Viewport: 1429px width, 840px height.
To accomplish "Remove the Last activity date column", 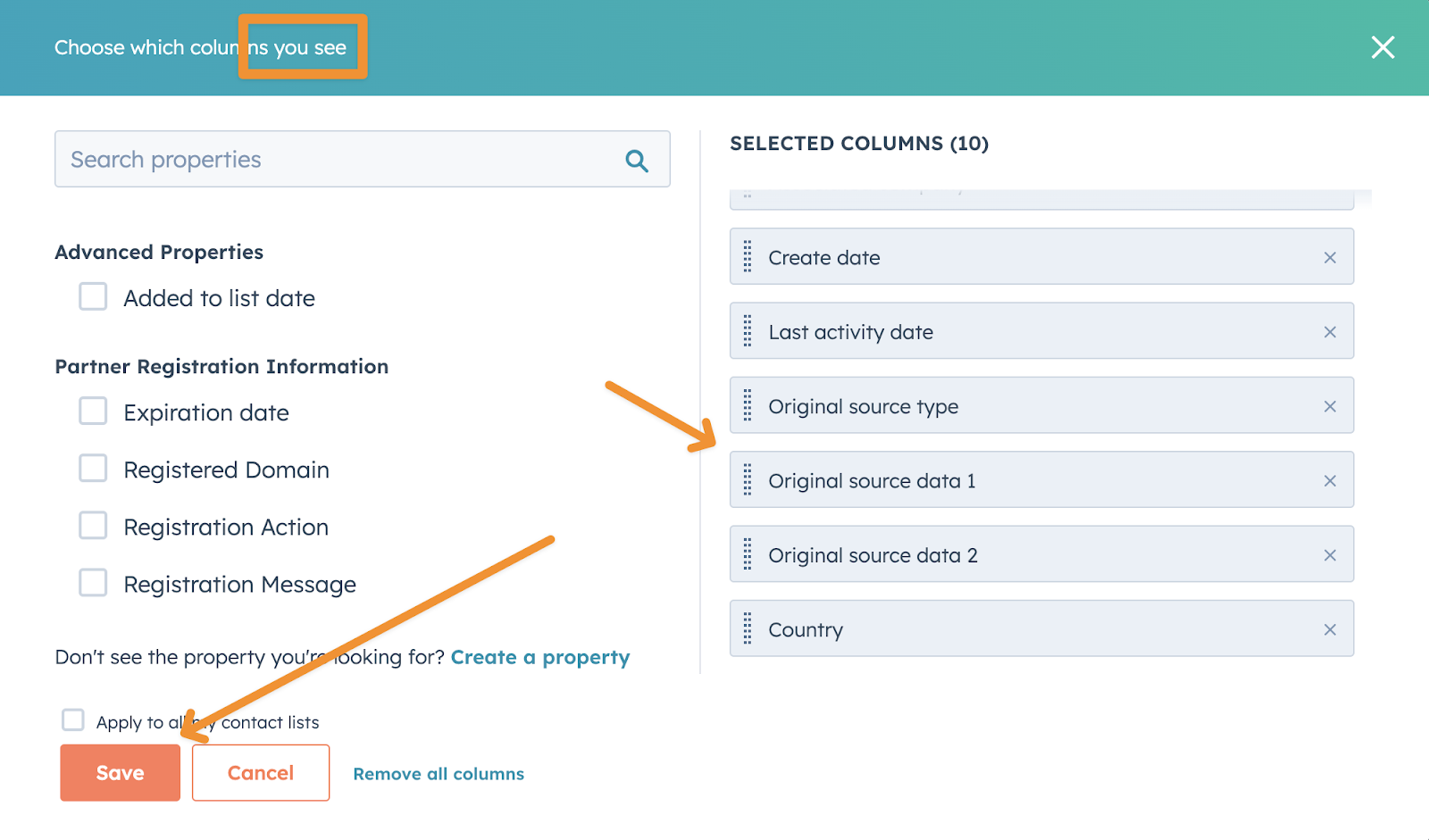I will (x=1329, y=332).
